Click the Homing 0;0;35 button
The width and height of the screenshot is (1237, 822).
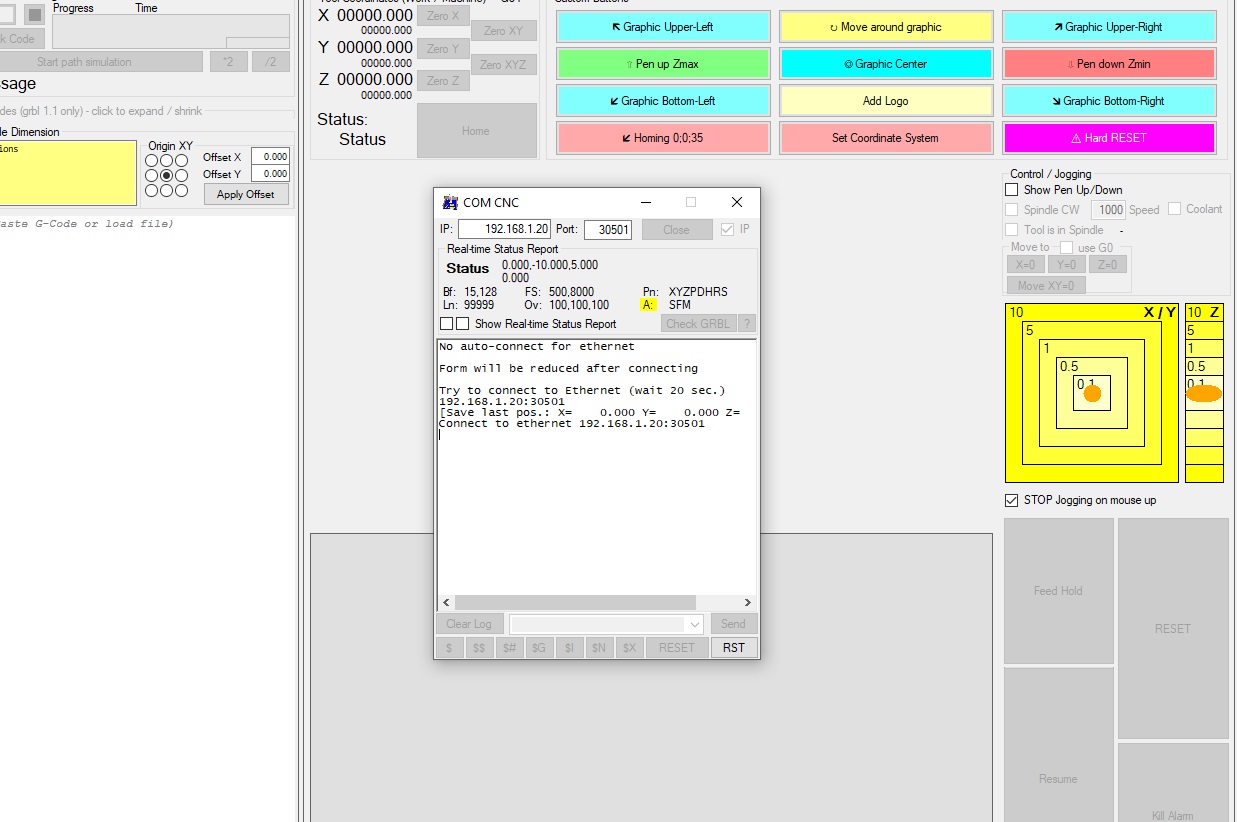[x=663, y=138]
